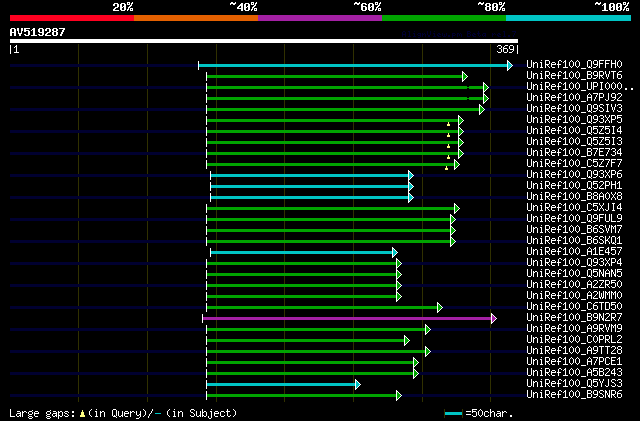Image resolution: width=640 pixels, height=421 pixels.
Task: Click the arrowhead ending the Q9FFH0 alignment
Action: tap(510, 65)
